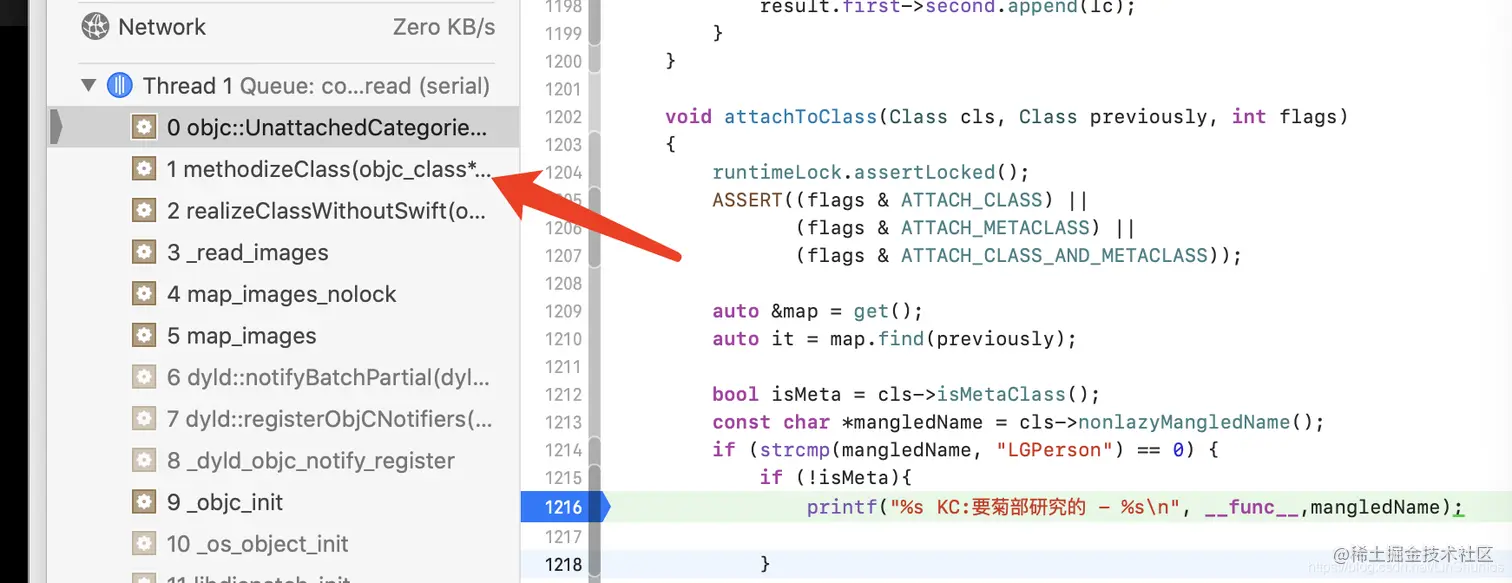This screenshot has width=1512, height=583.
Task: Collapse the Thread 1 disclosure triangle
Action: [89, 85]
